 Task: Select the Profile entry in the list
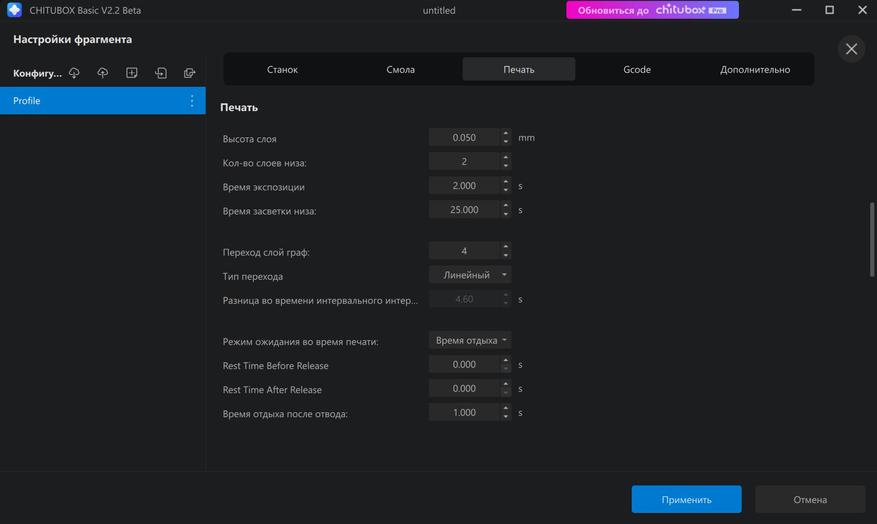[103, 101]
